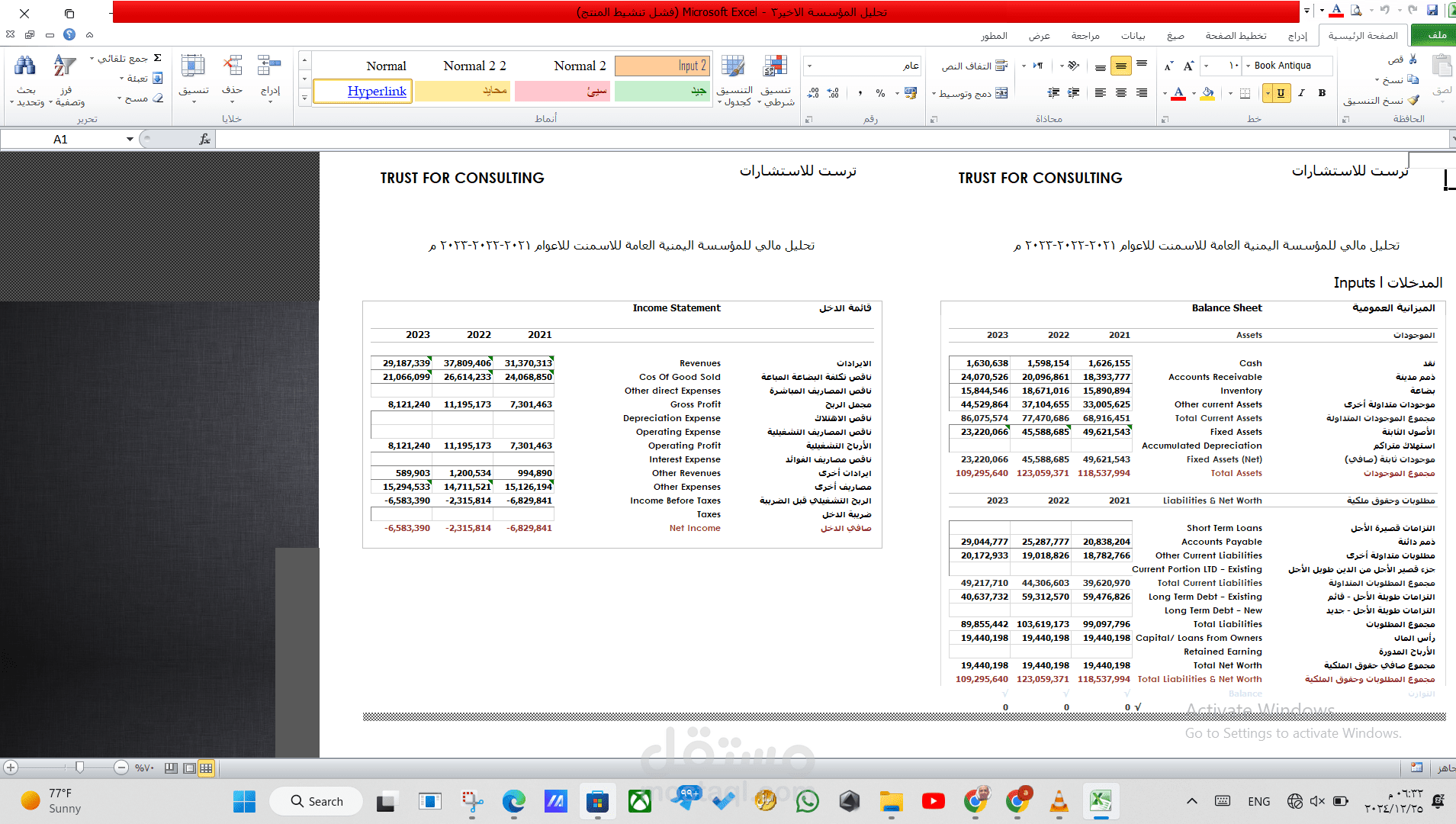Viewport: 1456px width, 824px height.
Task: Apply the Input 2 cell style
Action: tap(662, 66)
